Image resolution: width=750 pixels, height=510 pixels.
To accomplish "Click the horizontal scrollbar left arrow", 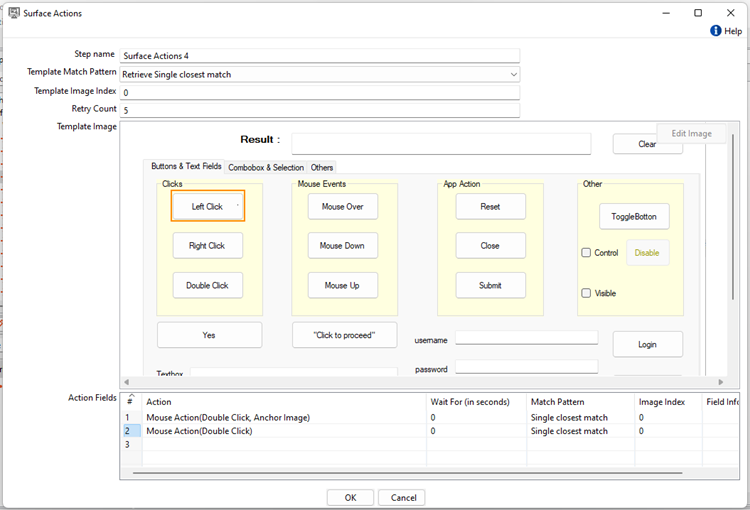I will (126, 382).
